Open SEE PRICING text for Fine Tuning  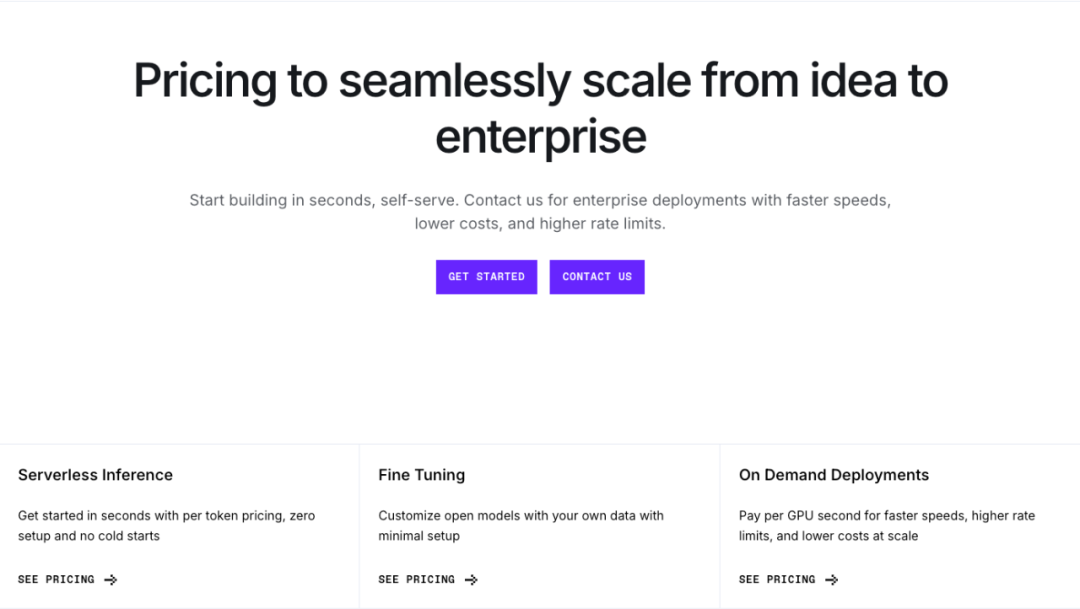(x=416, y=580)
